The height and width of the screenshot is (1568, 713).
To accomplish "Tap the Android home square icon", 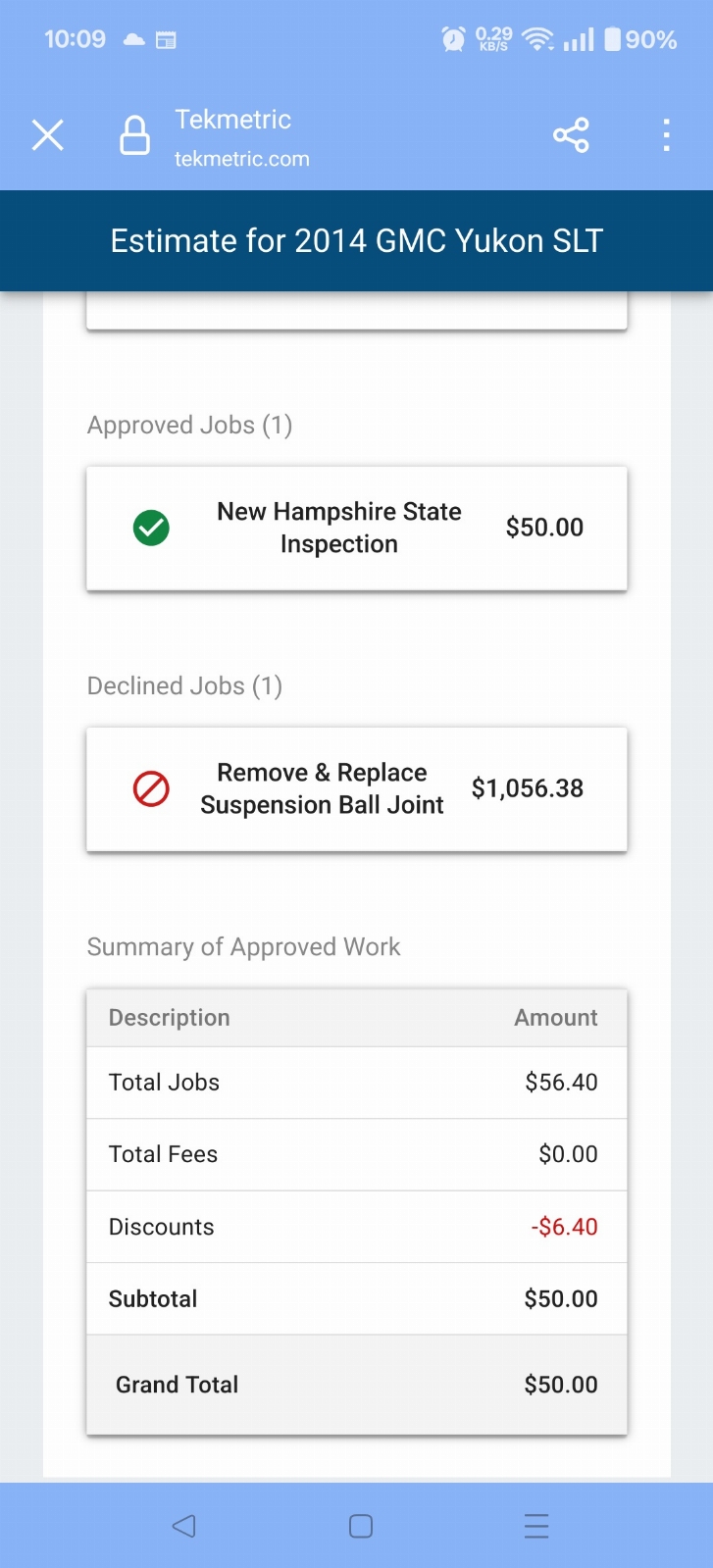I will [x=361, y=1526].
